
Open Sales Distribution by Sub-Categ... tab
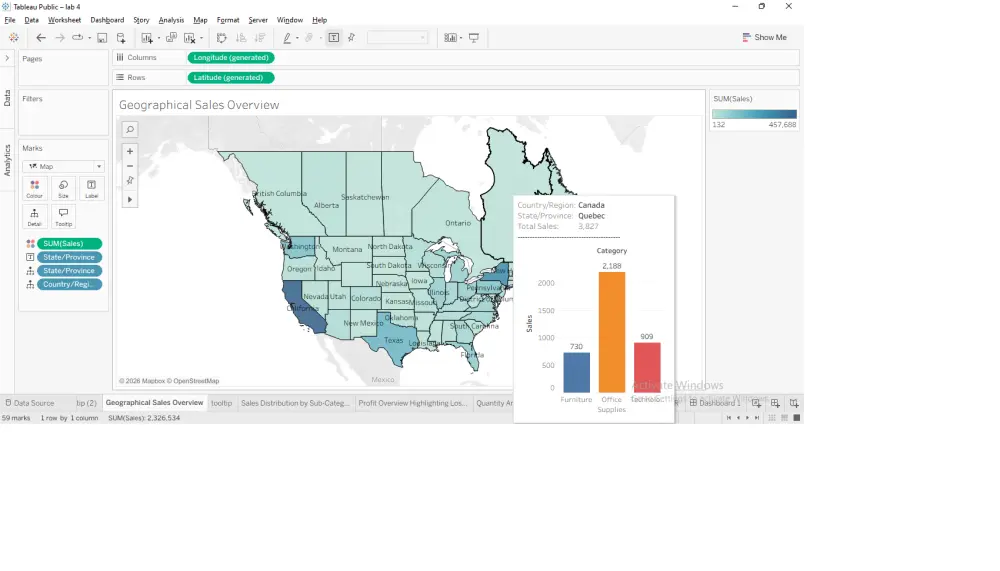coord(295,403)
